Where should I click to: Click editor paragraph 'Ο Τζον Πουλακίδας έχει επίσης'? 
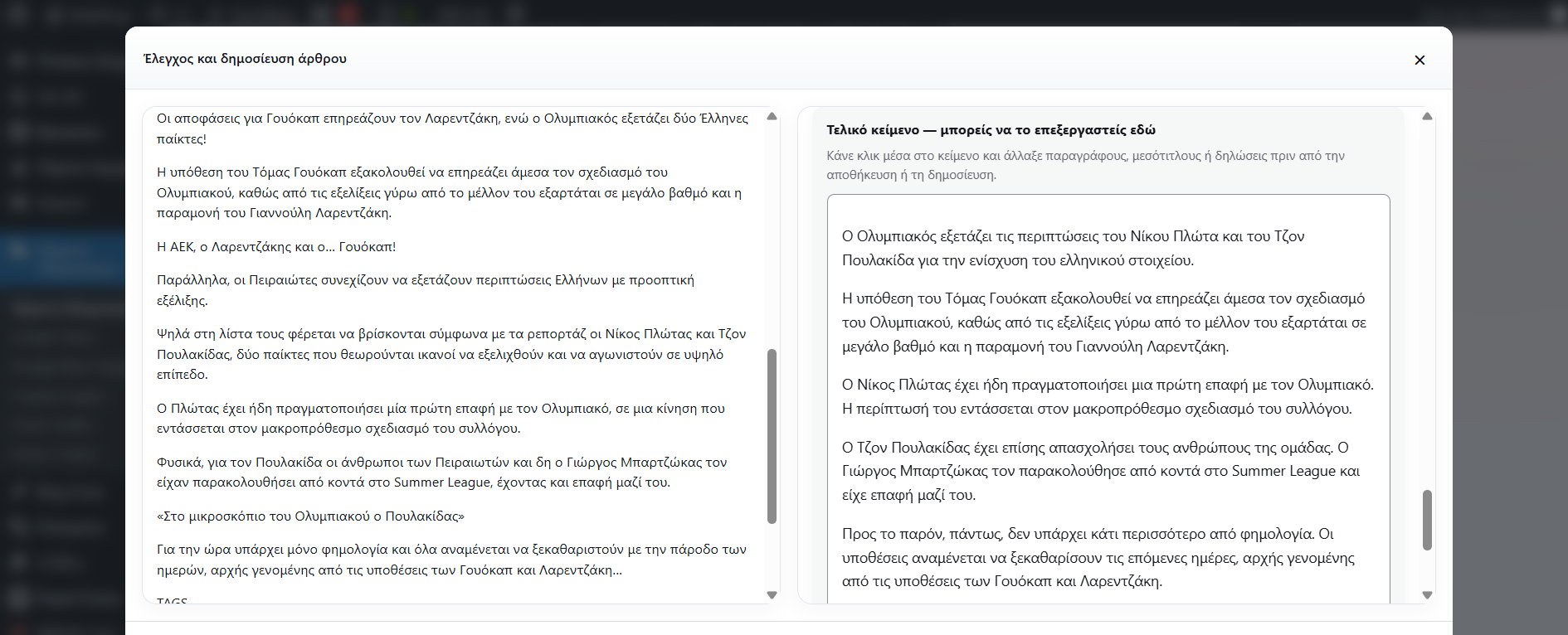(1101, 471)
